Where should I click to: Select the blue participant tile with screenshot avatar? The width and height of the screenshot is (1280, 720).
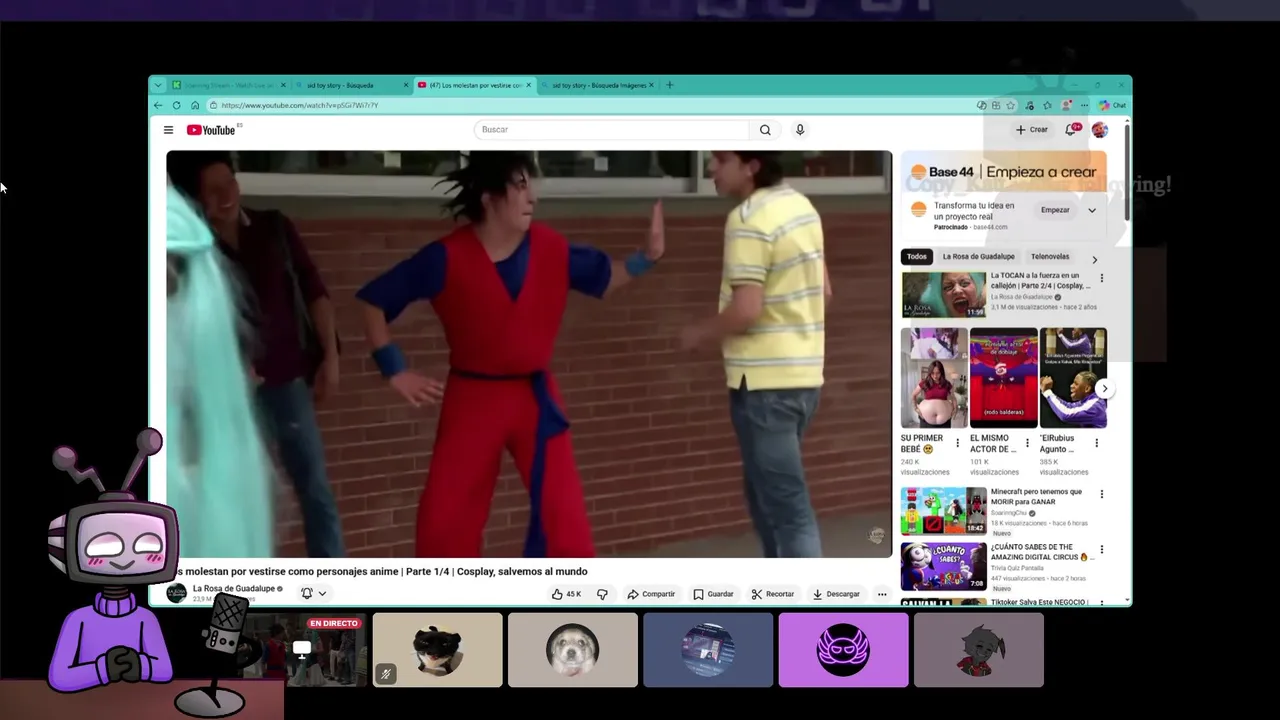tap(708, 650)
